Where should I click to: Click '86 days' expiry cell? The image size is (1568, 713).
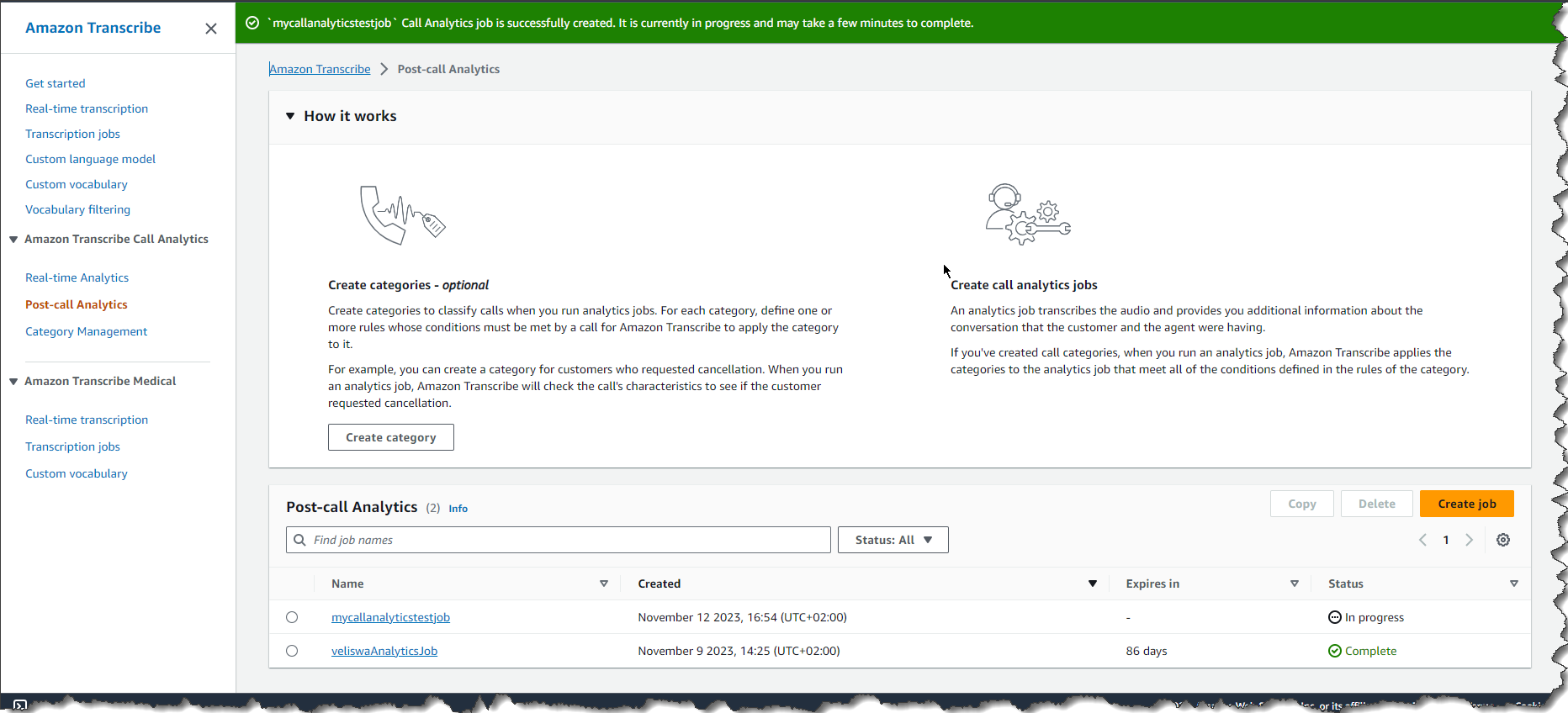point(1147,651)
